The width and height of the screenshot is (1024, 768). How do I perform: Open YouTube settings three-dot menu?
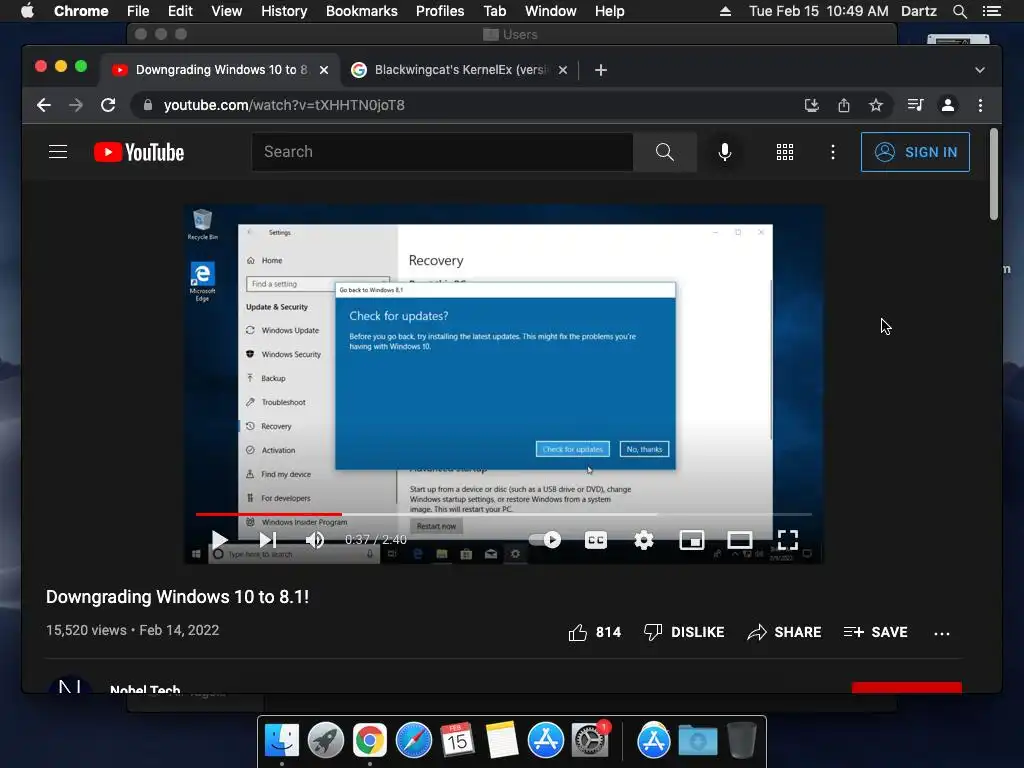point(832,152)
